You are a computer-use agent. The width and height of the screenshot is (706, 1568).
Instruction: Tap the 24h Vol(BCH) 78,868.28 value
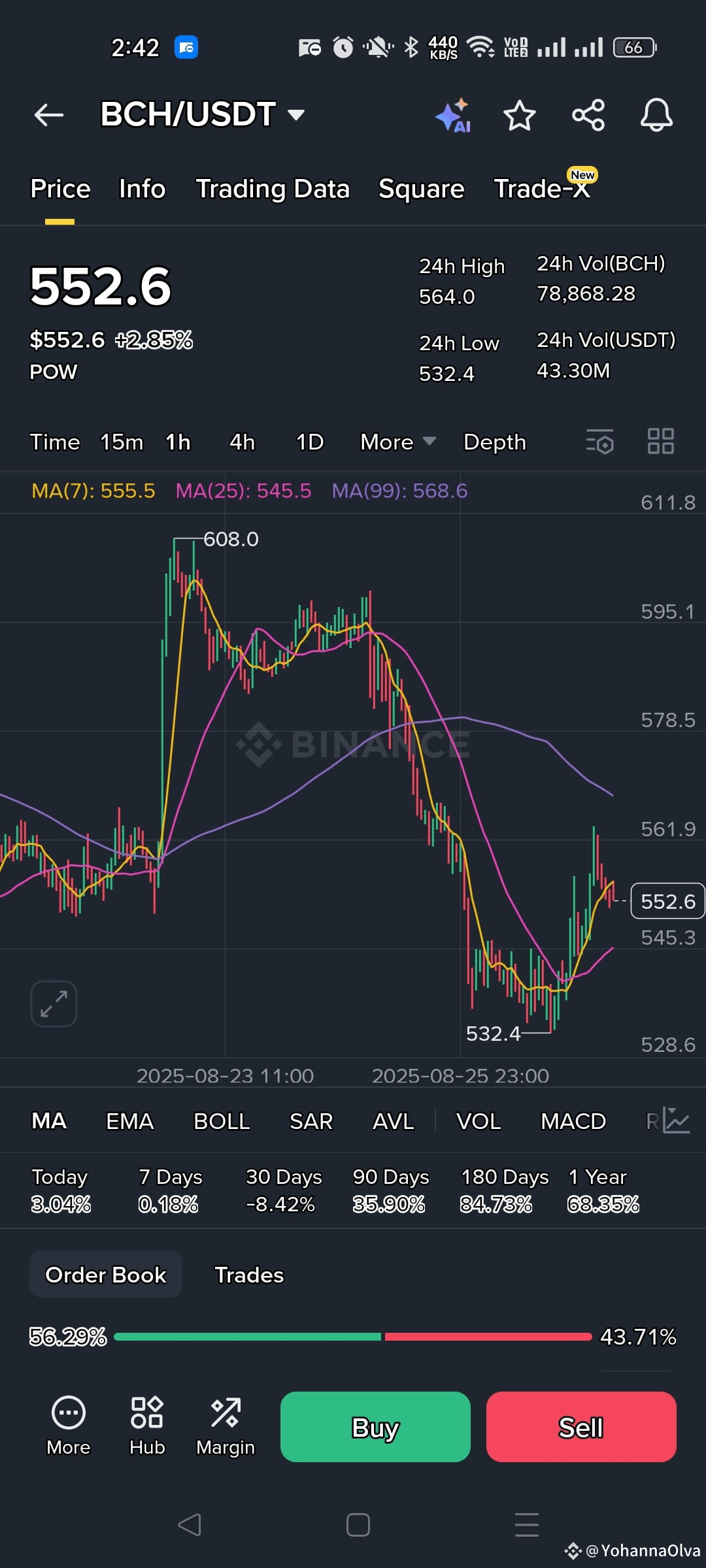point(586,294)
